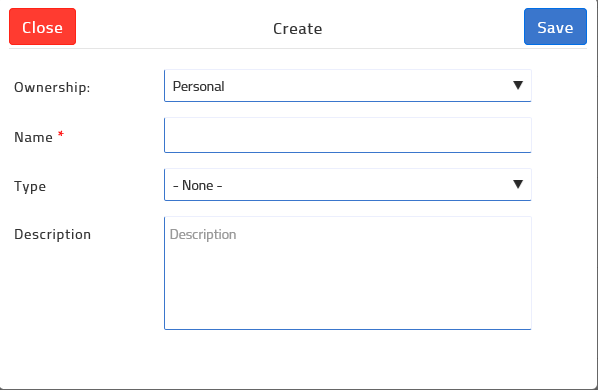Image resolution: width=598 pixels, height=390 pixels.
Task: Click inside the Description text area
Action: pyautogui.click(x=347, y=273)
